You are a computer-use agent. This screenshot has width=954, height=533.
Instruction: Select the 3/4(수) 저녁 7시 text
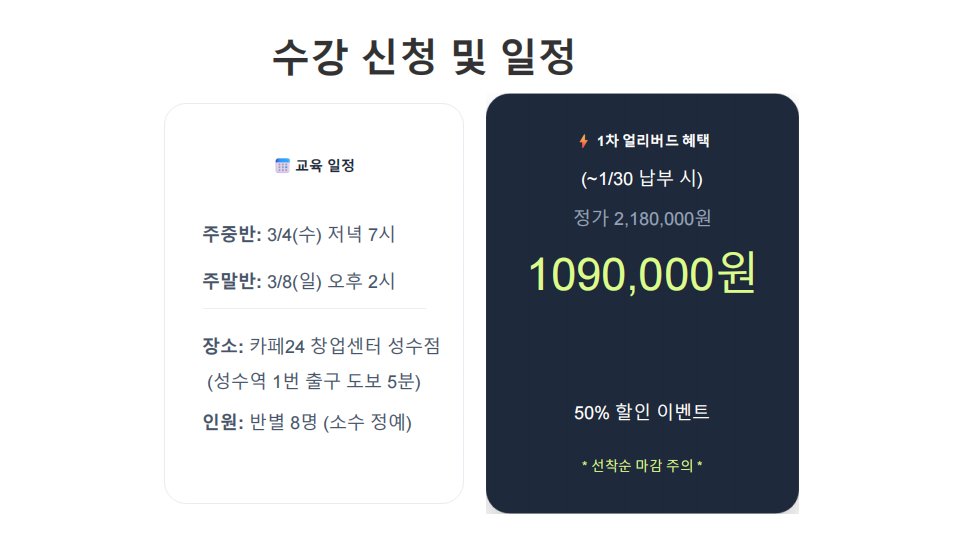[x=331, y=235]
